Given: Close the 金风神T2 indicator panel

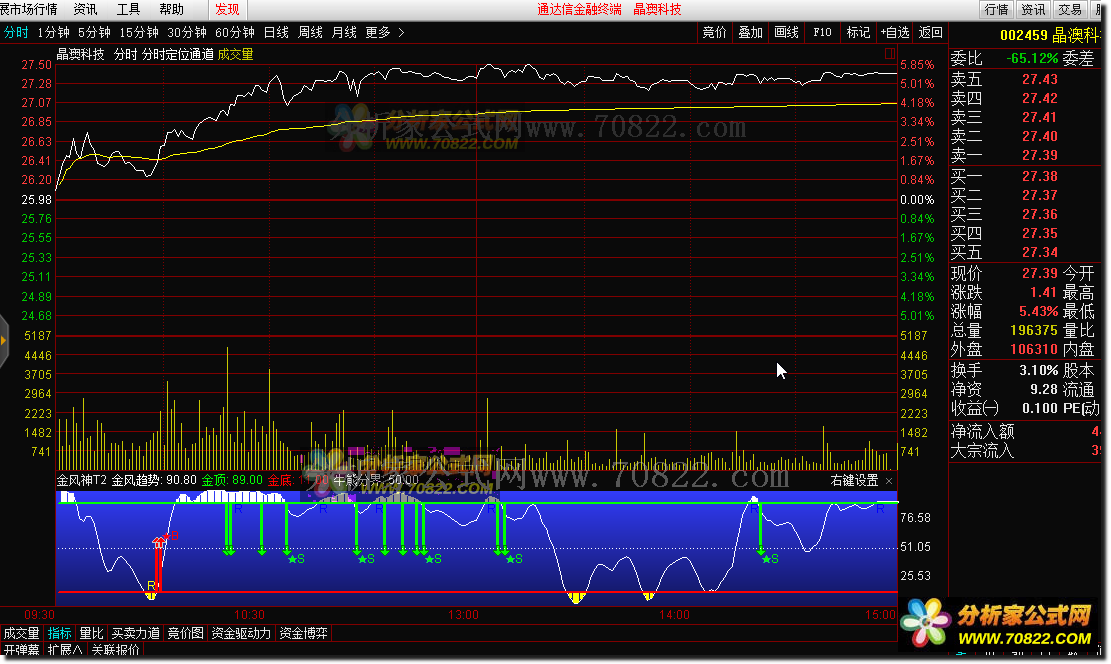Looking at the screenshot, I should pos(889,481).
